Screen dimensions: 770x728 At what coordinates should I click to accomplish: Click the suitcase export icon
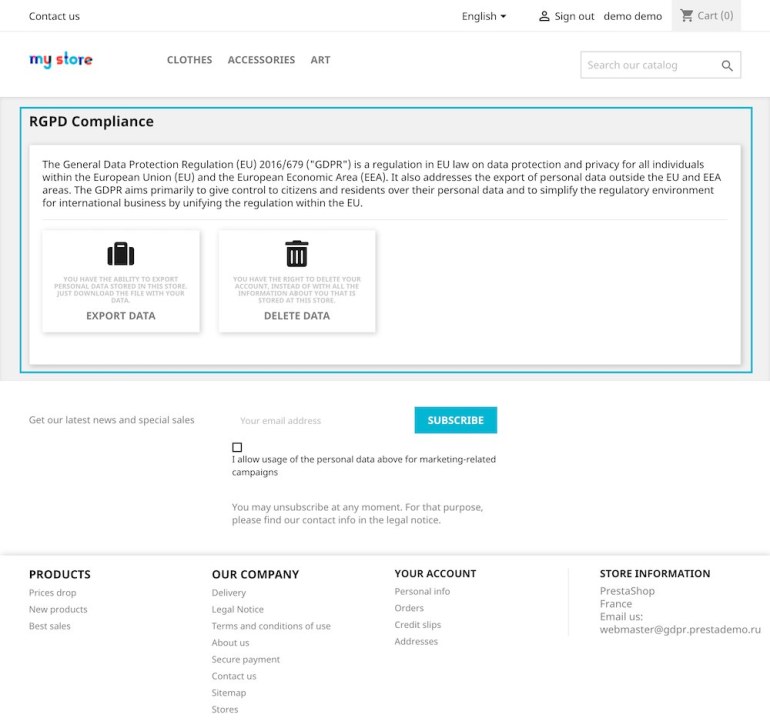point(121,254)
